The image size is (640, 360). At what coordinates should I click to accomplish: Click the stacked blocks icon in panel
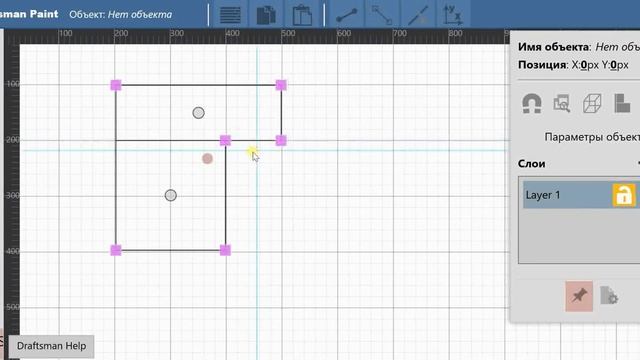click(622, 103)
